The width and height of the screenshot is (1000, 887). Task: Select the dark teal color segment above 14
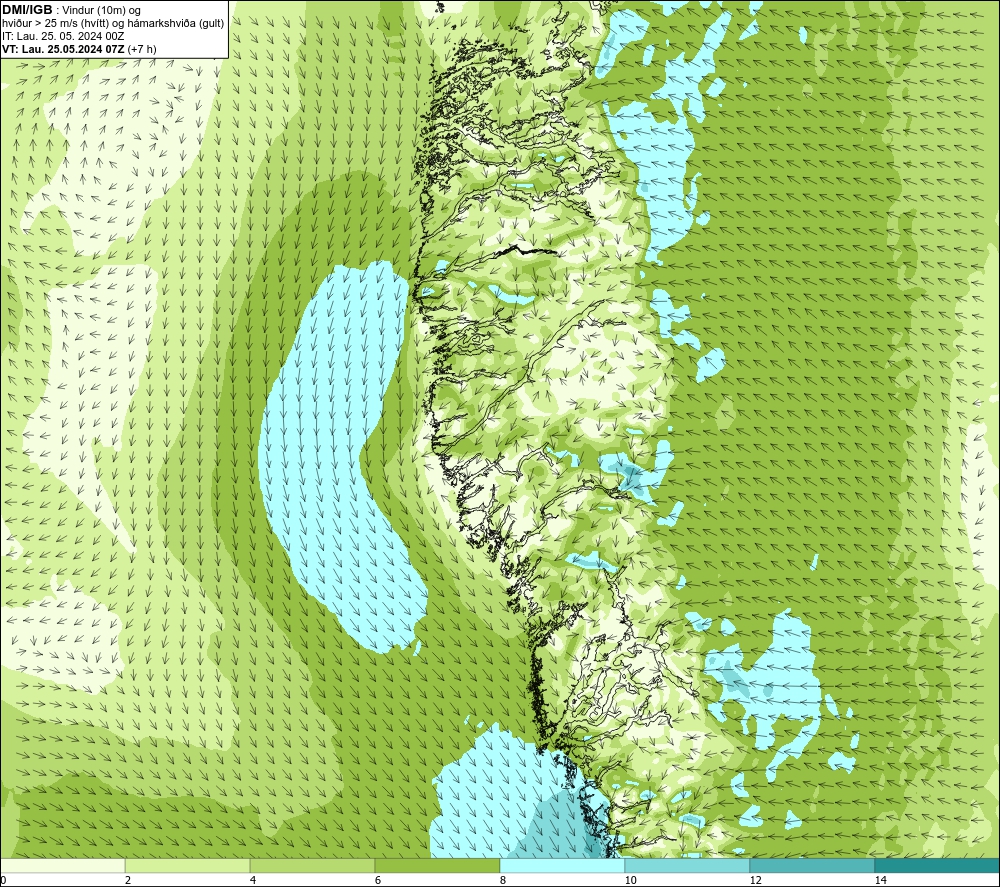click(x=937, y=865)
